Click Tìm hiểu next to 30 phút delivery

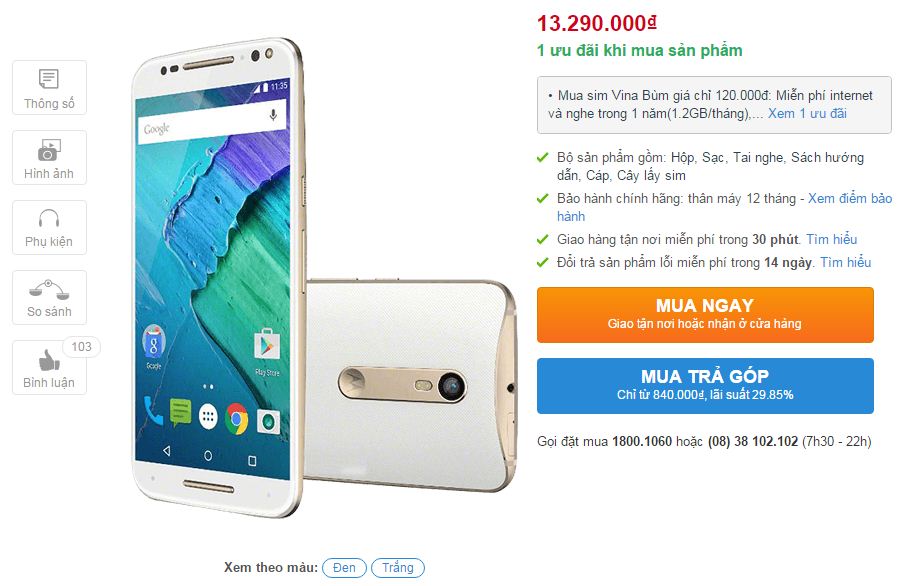coord(832,239)
